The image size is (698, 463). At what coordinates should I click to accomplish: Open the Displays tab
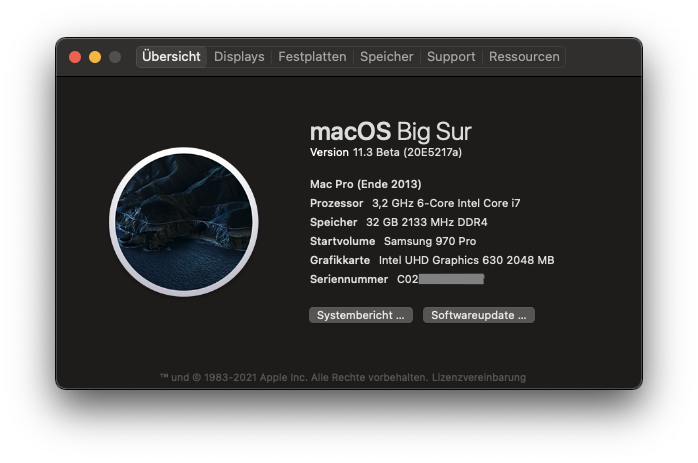click(x=239, y=57)
